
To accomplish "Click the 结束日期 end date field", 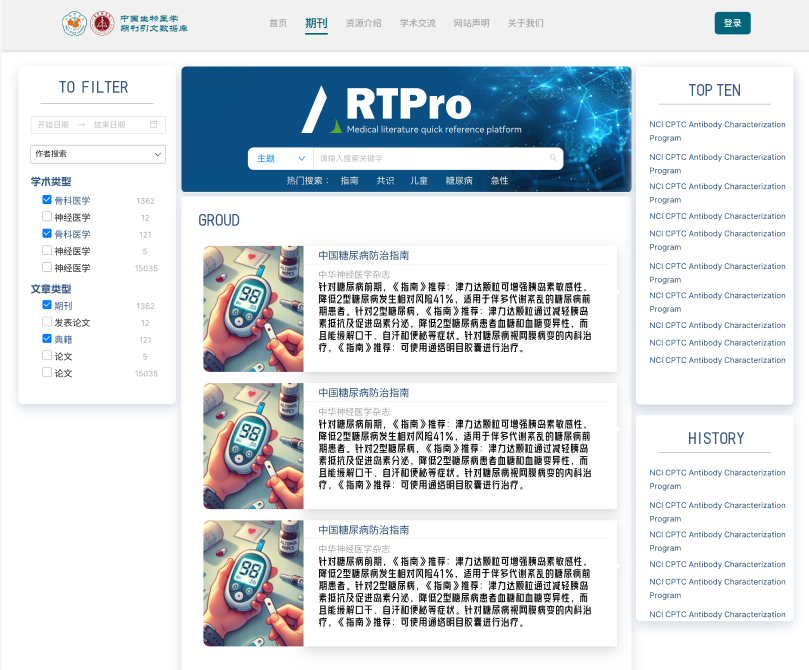I will (x=109, y=124).
